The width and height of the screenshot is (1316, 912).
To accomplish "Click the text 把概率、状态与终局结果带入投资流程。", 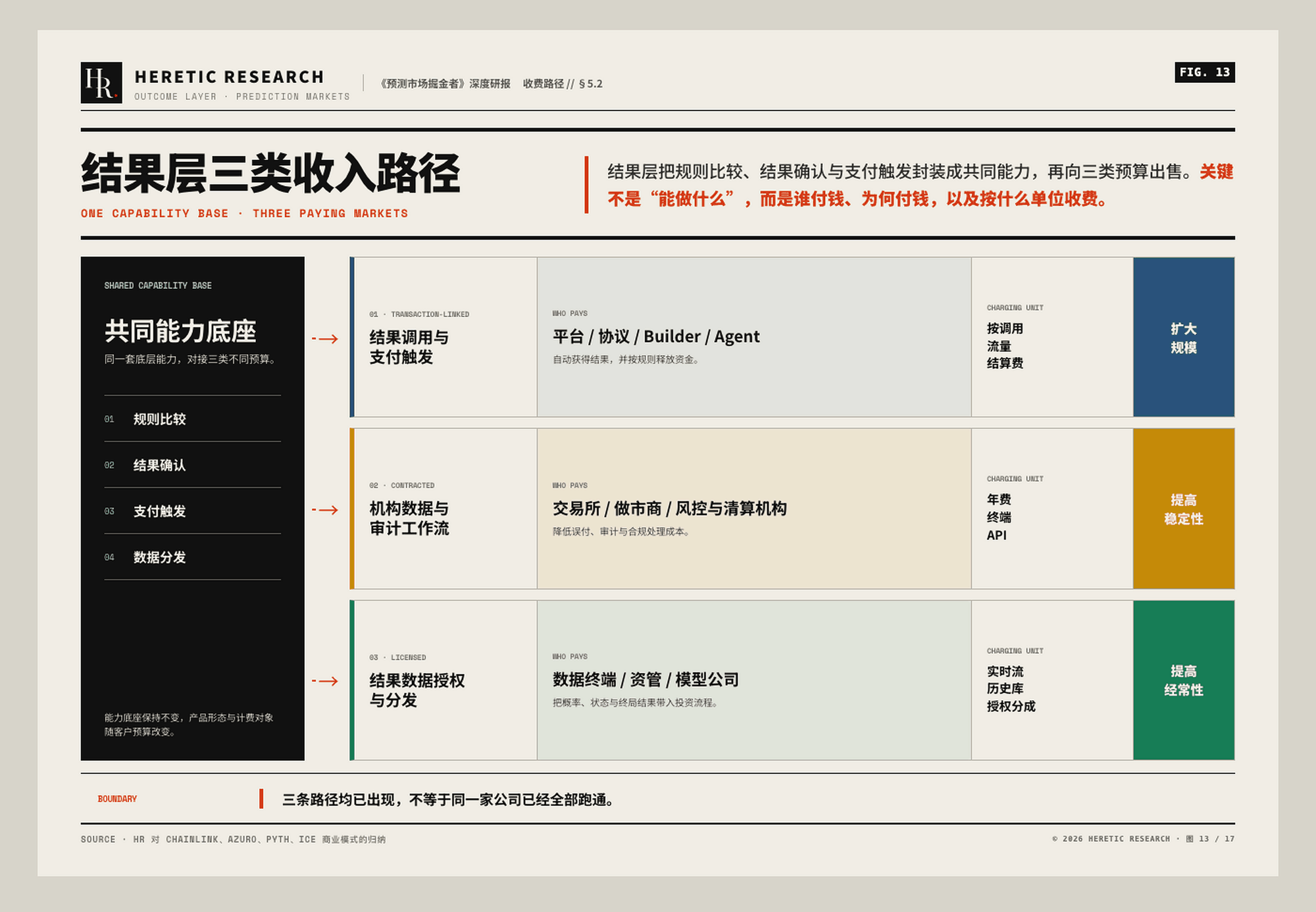I will point(636,703).
